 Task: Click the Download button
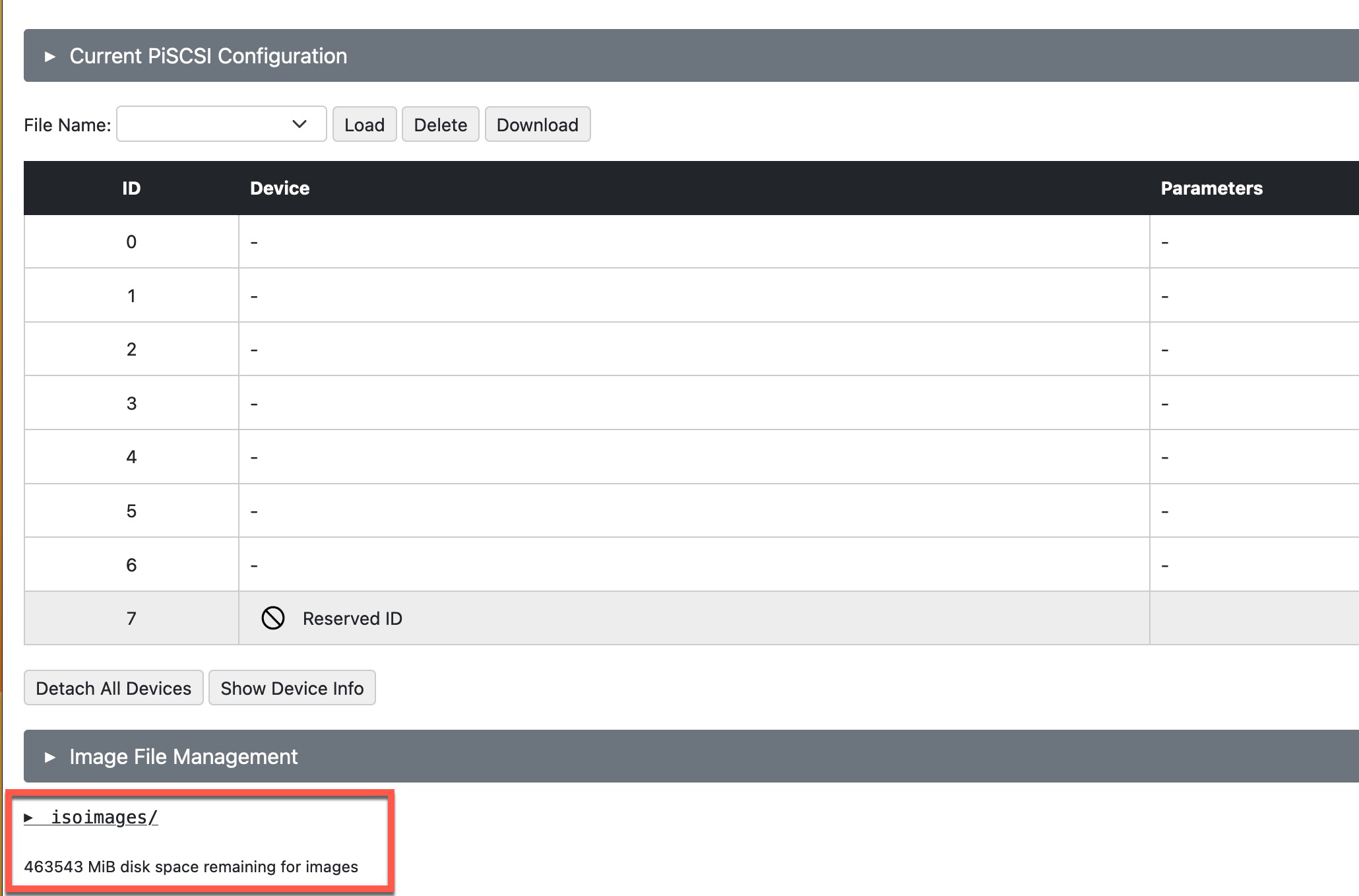pyautogui.click(x=537, y=124)
